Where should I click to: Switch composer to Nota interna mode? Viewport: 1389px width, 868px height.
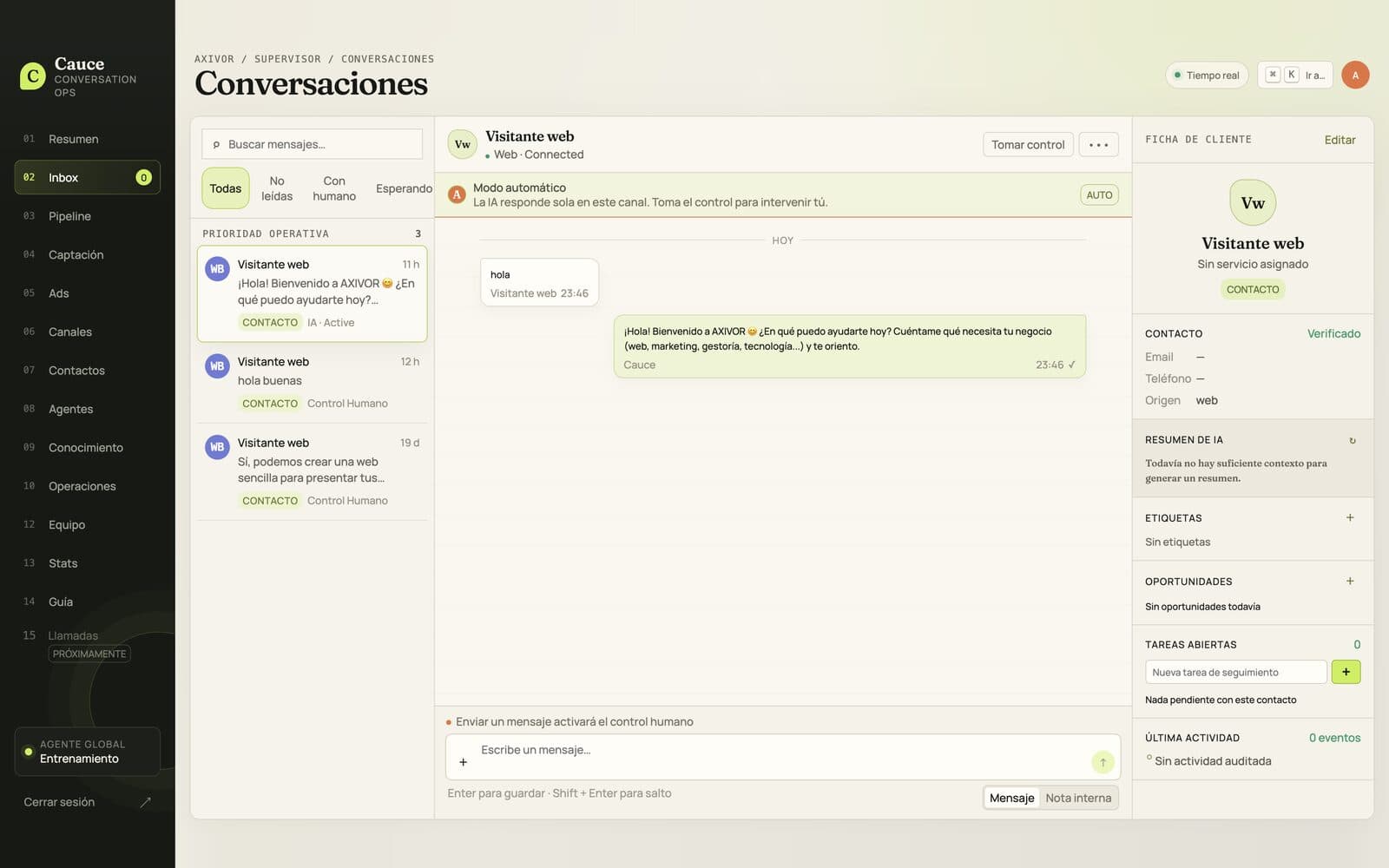tap(1078, 798)
